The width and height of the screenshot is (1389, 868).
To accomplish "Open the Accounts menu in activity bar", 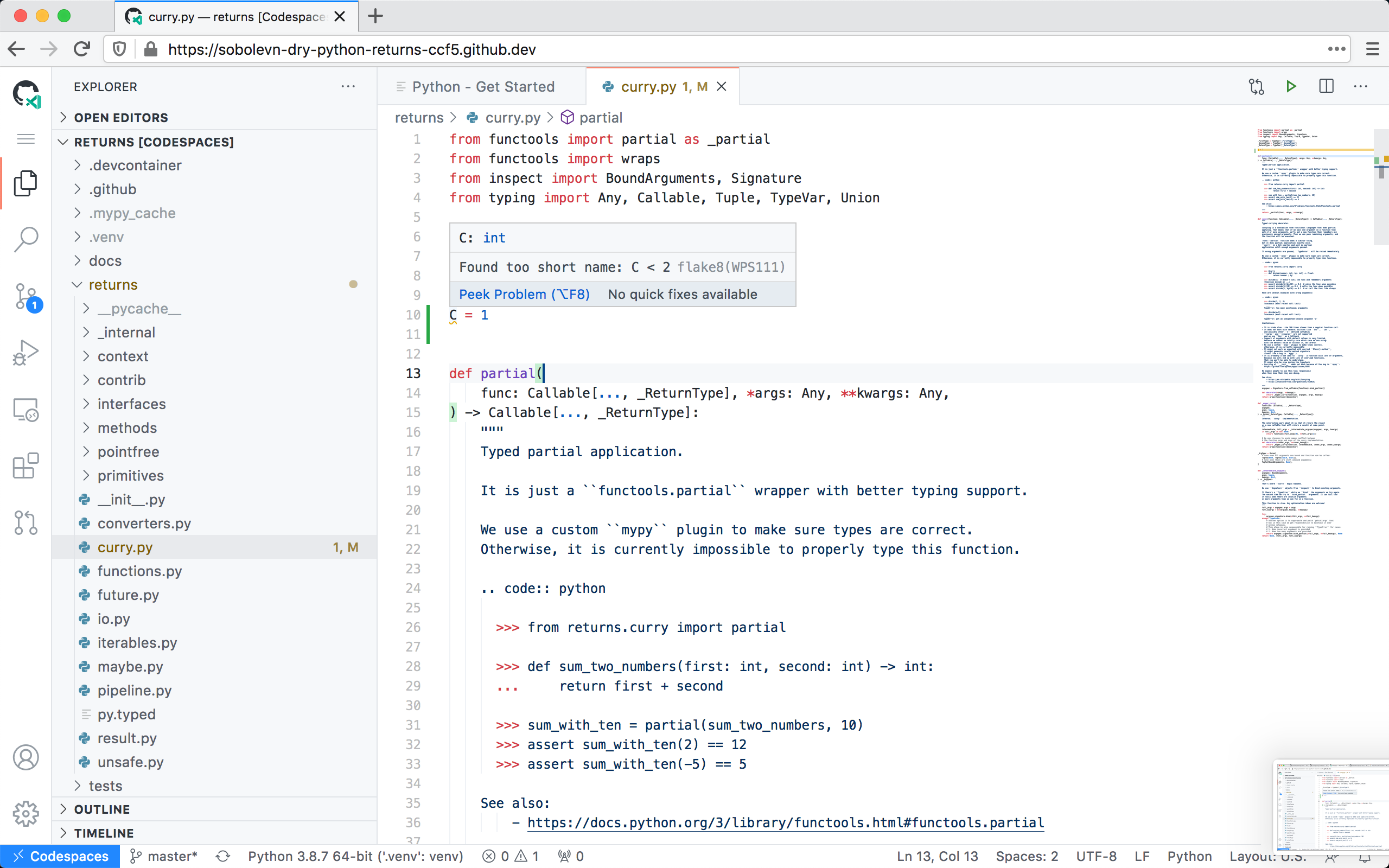I will (x=26, y=757).
